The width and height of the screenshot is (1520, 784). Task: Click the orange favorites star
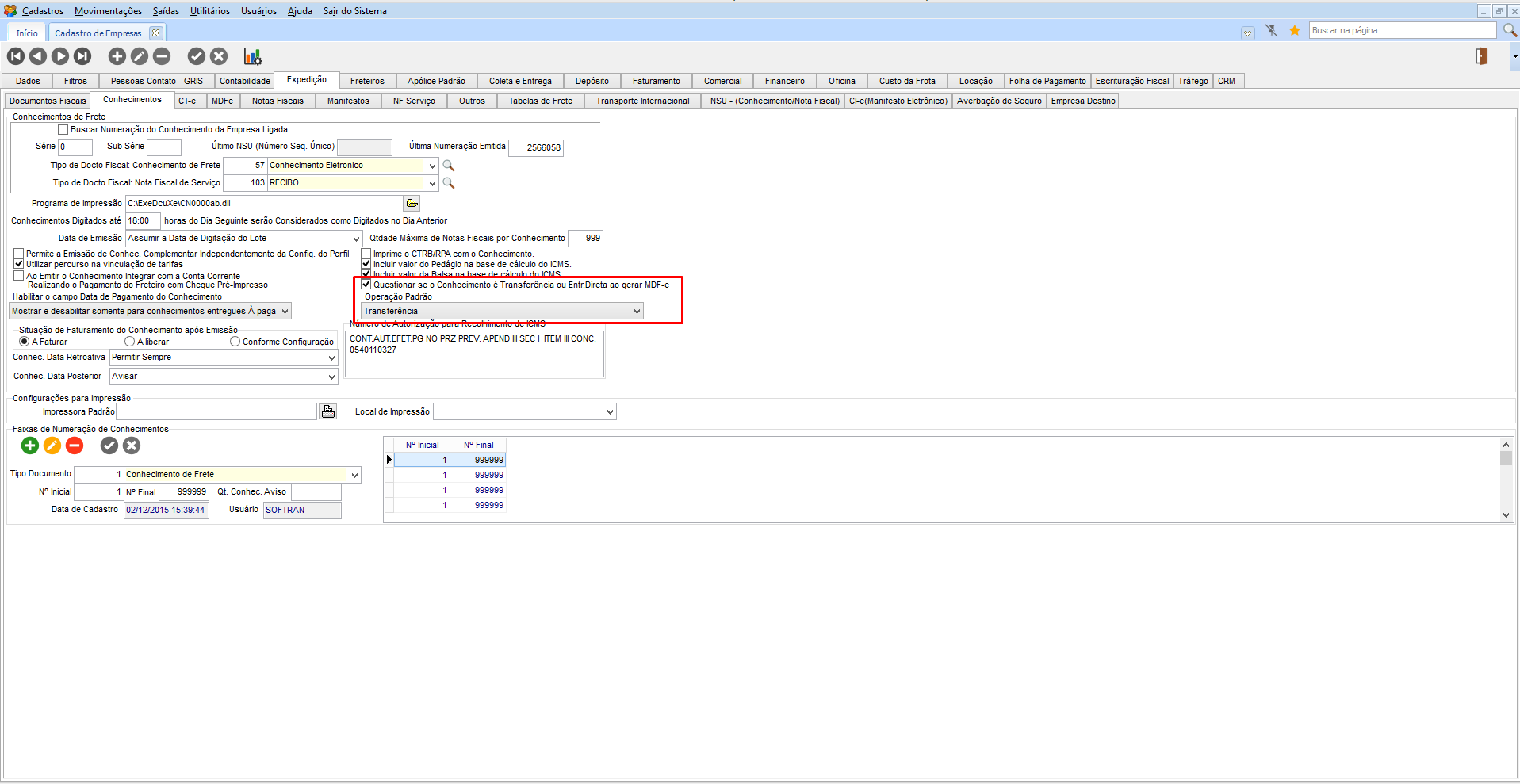click(x=1295, y=30)
